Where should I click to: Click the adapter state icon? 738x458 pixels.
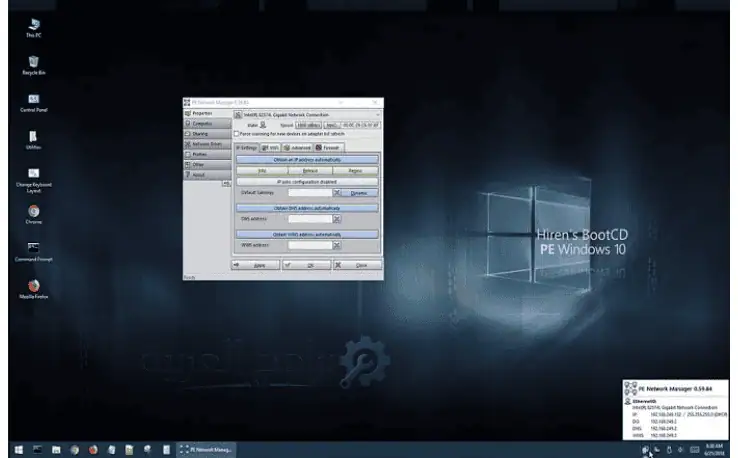263,125
